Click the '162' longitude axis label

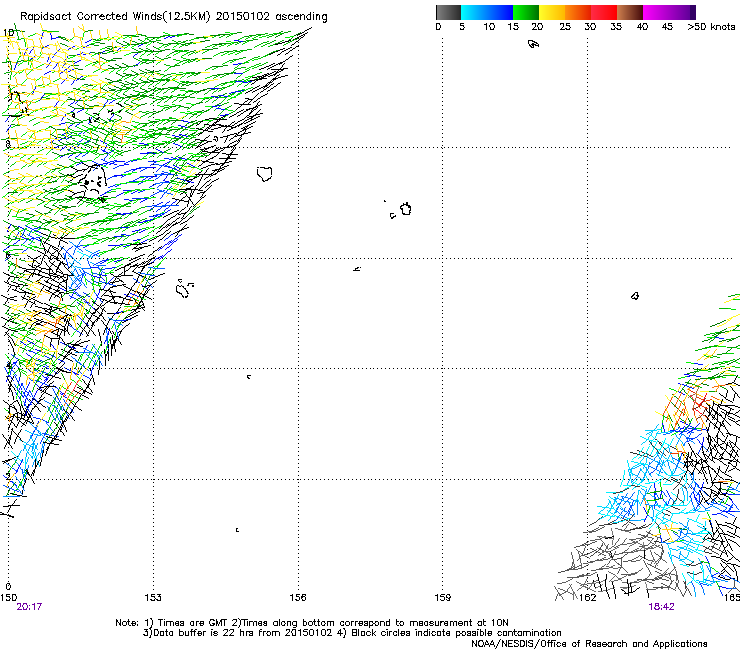click(x=588, y=597)
